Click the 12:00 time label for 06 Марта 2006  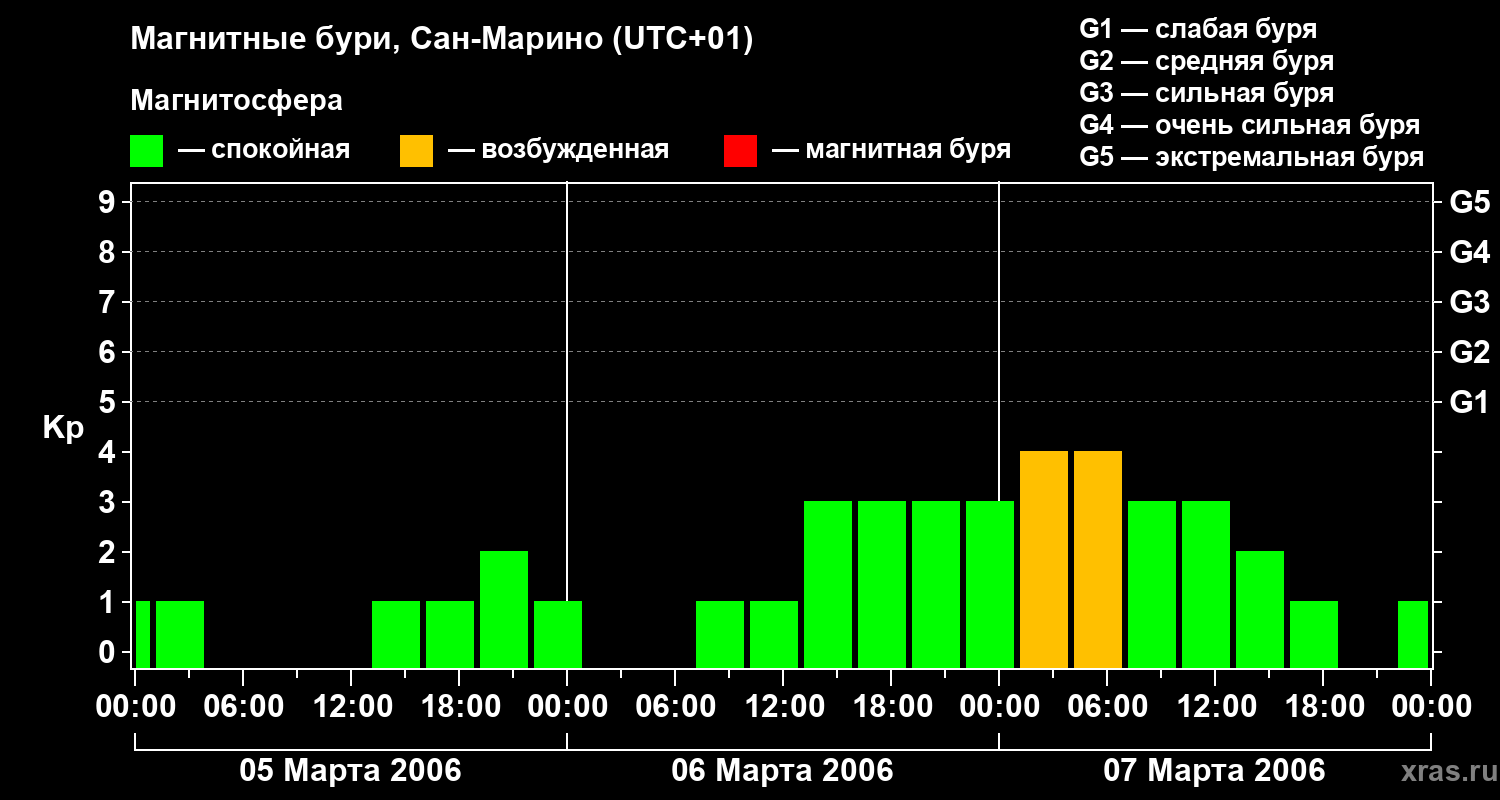click(783, 707)
